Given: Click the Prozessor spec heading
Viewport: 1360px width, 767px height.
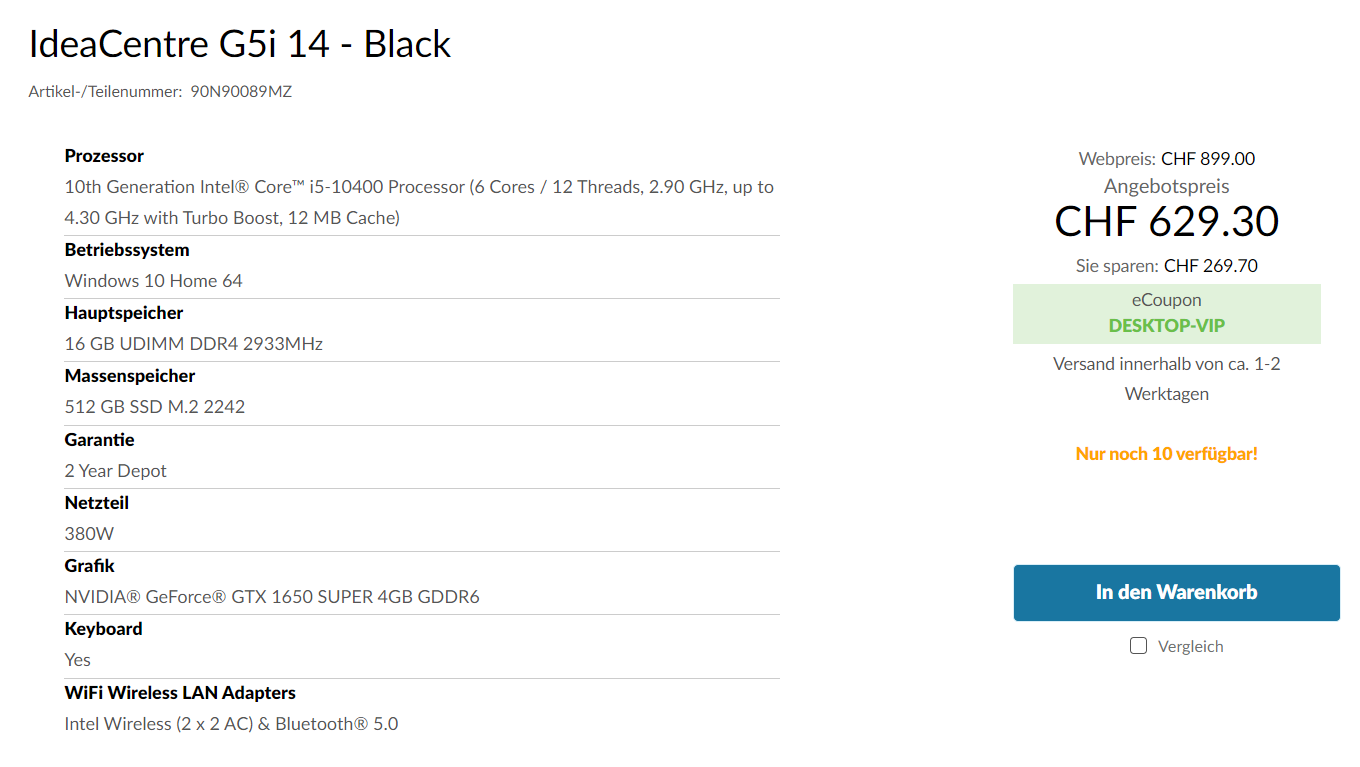Looking at the screenshot, I should click(104, 156).
